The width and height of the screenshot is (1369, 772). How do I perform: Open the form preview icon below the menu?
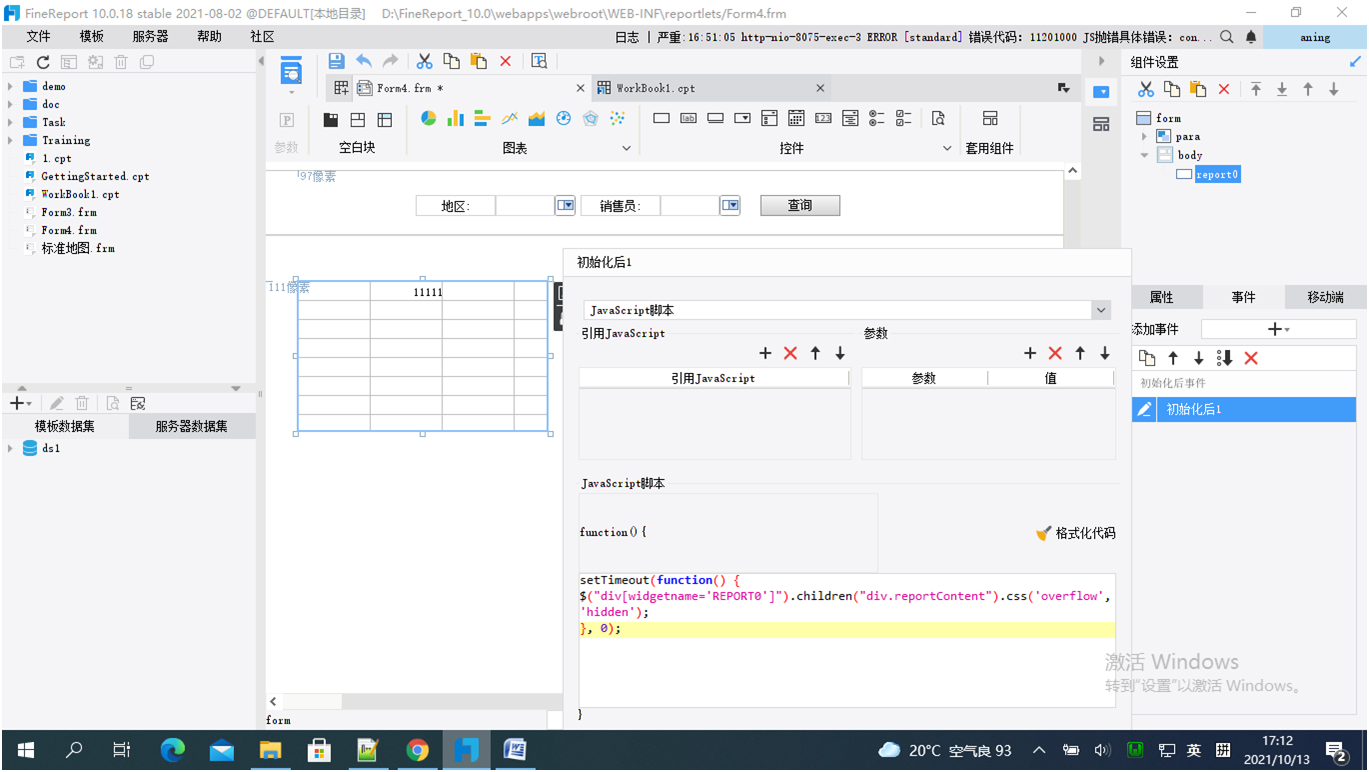(291, 71)
